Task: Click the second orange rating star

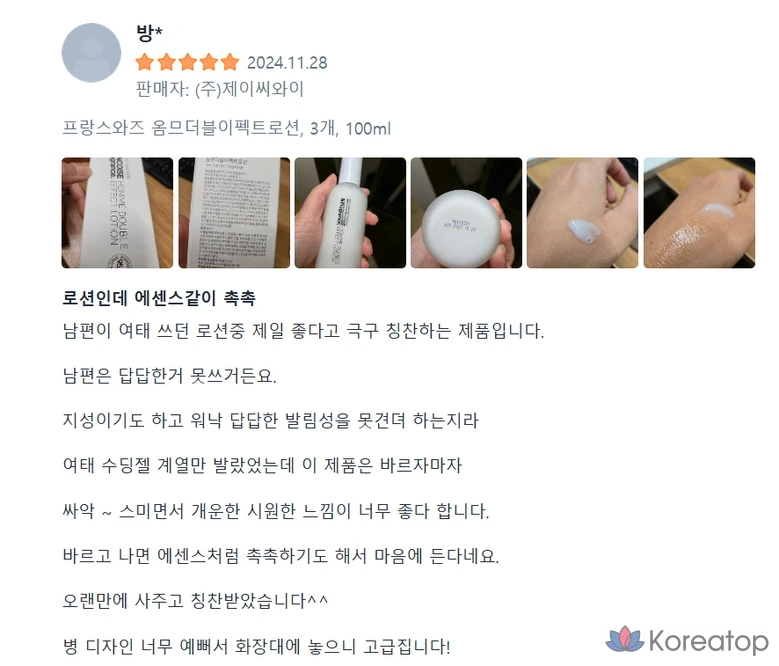Action: point(166,63)
